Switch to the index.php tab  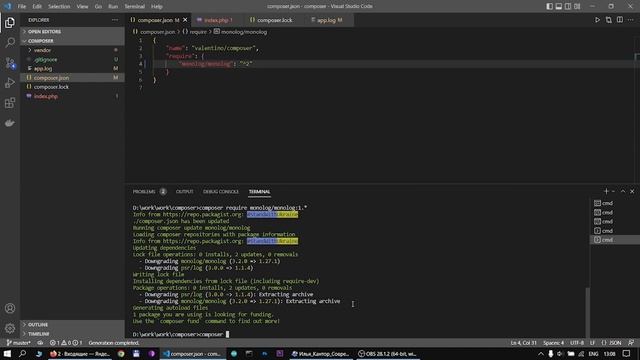(217, 20)
